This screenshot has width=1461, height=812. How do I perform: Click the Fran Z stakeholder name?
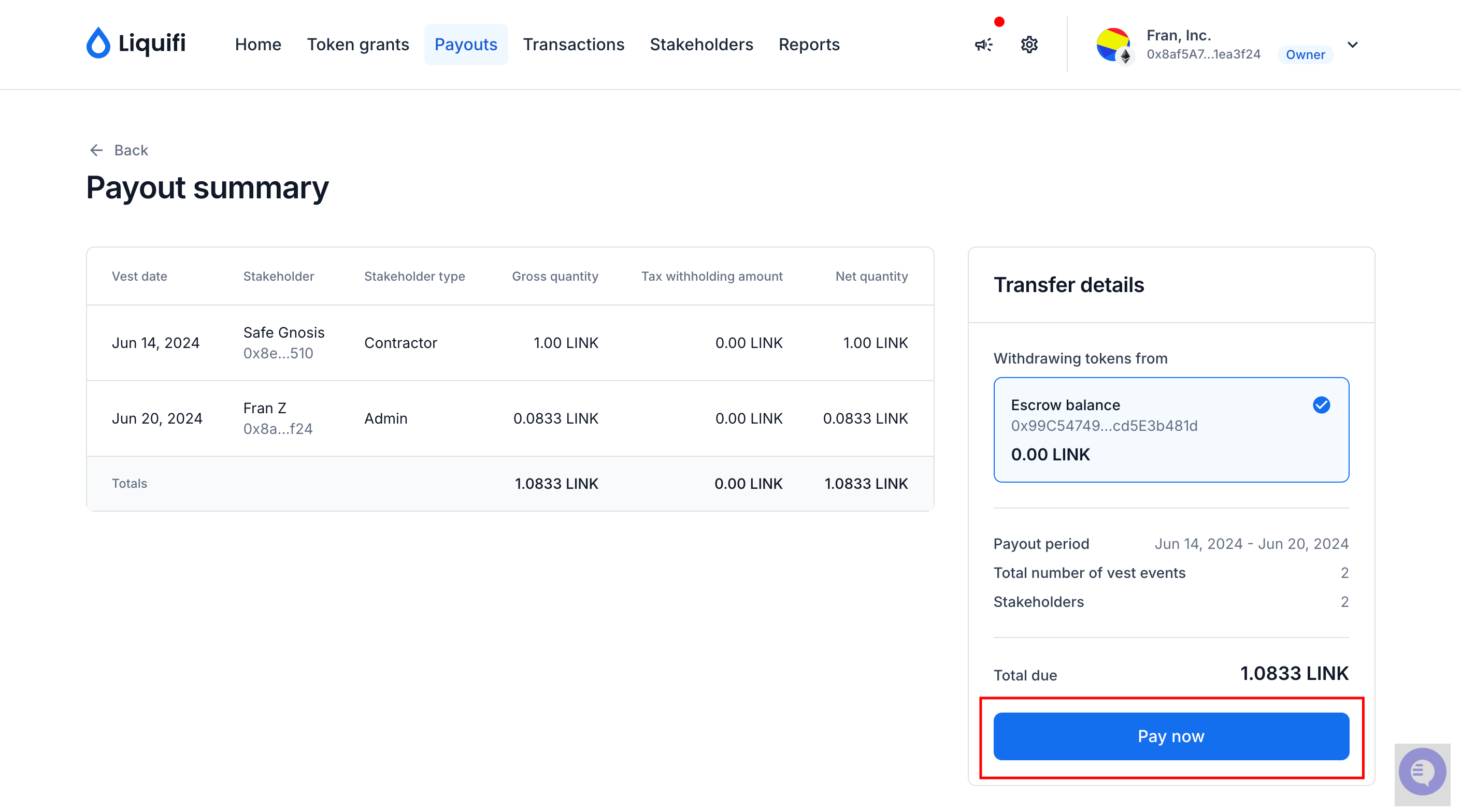(264, 408)
